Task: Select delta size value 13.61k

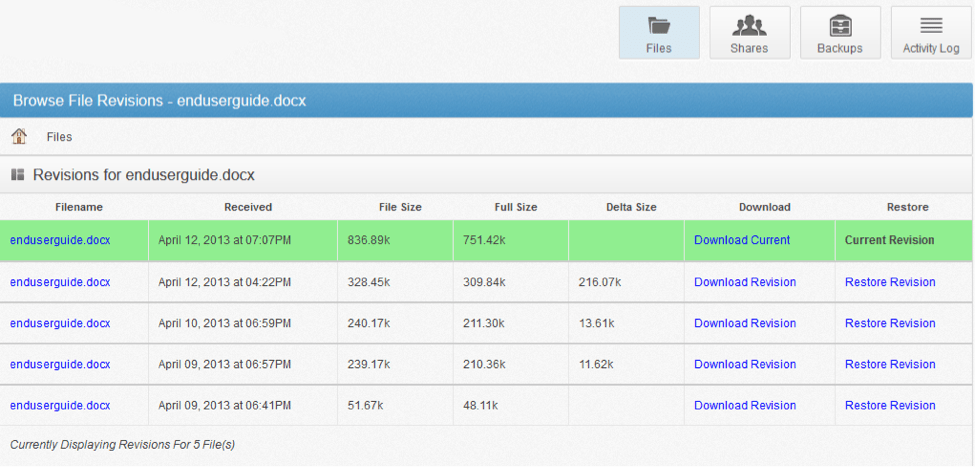Action: pyautogui.click(x=597, y=323)
